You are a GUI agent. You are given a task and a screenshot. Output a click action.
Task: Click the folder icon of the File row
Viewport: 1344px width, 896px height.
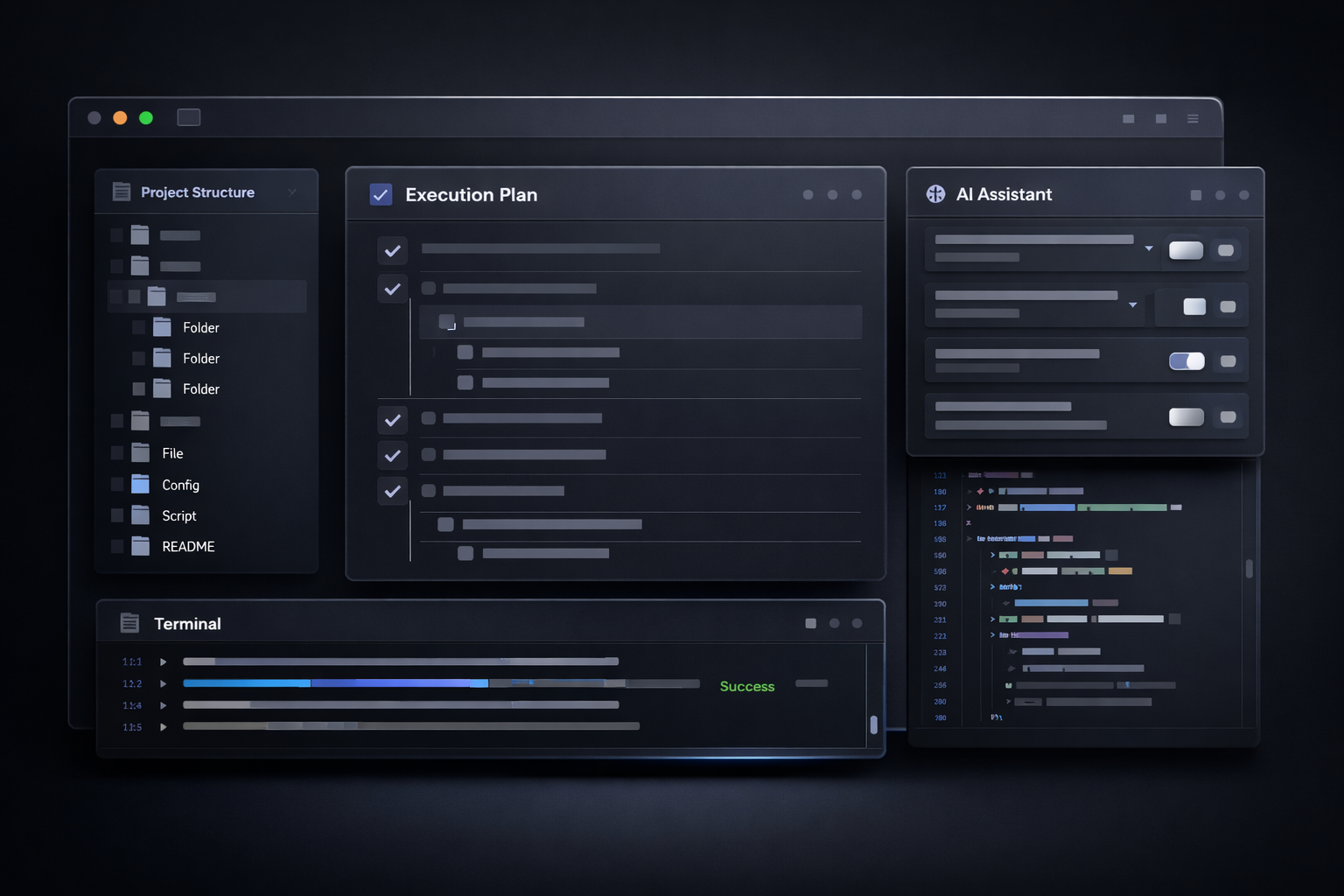pyautogui.click(x=140, y=452)
